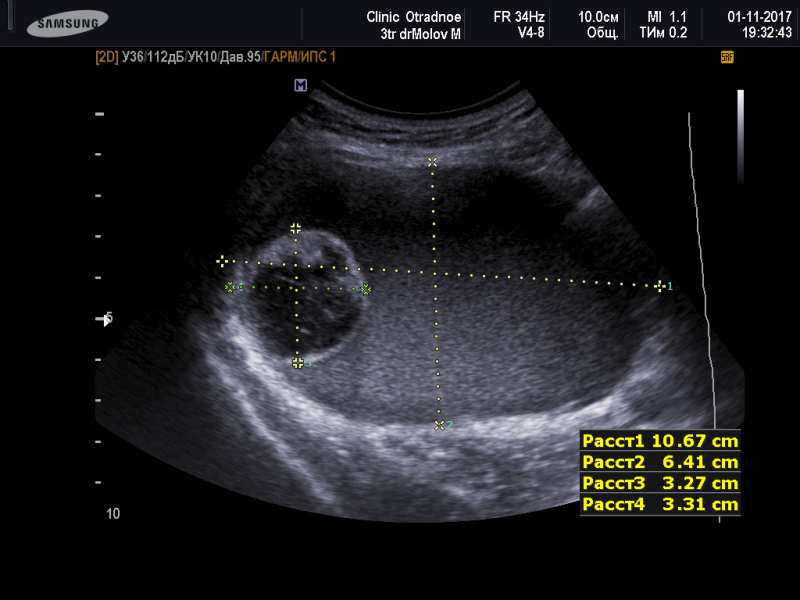
Task: Click the date 01-11-2017
Action: (759, 17)
